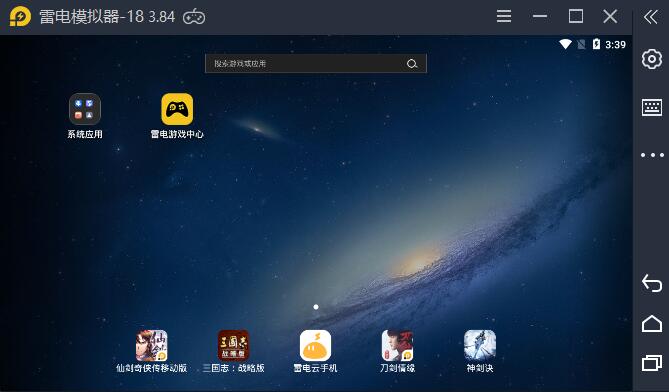Collapse the sidebar with double chevron
This screenshot has height=392, width=669.
coord(651,17)
